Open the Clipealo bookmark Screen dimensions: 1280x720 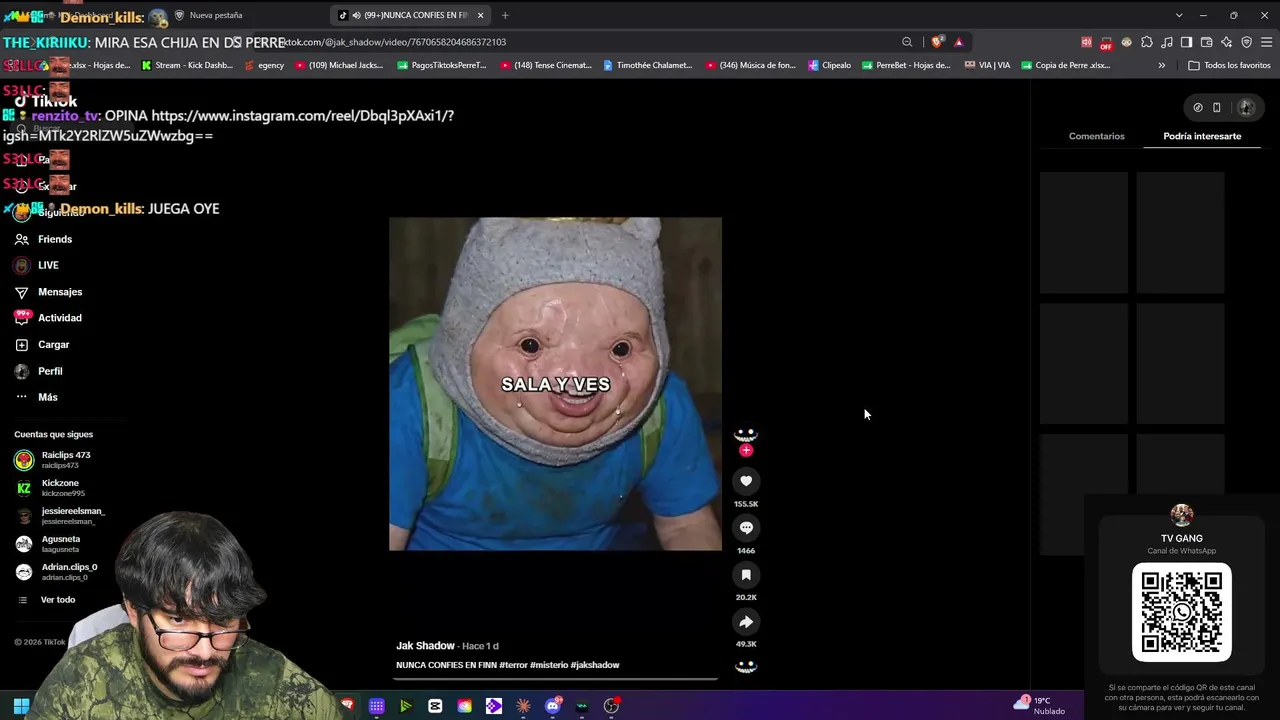pyautogui.click(x=829, y=65)
